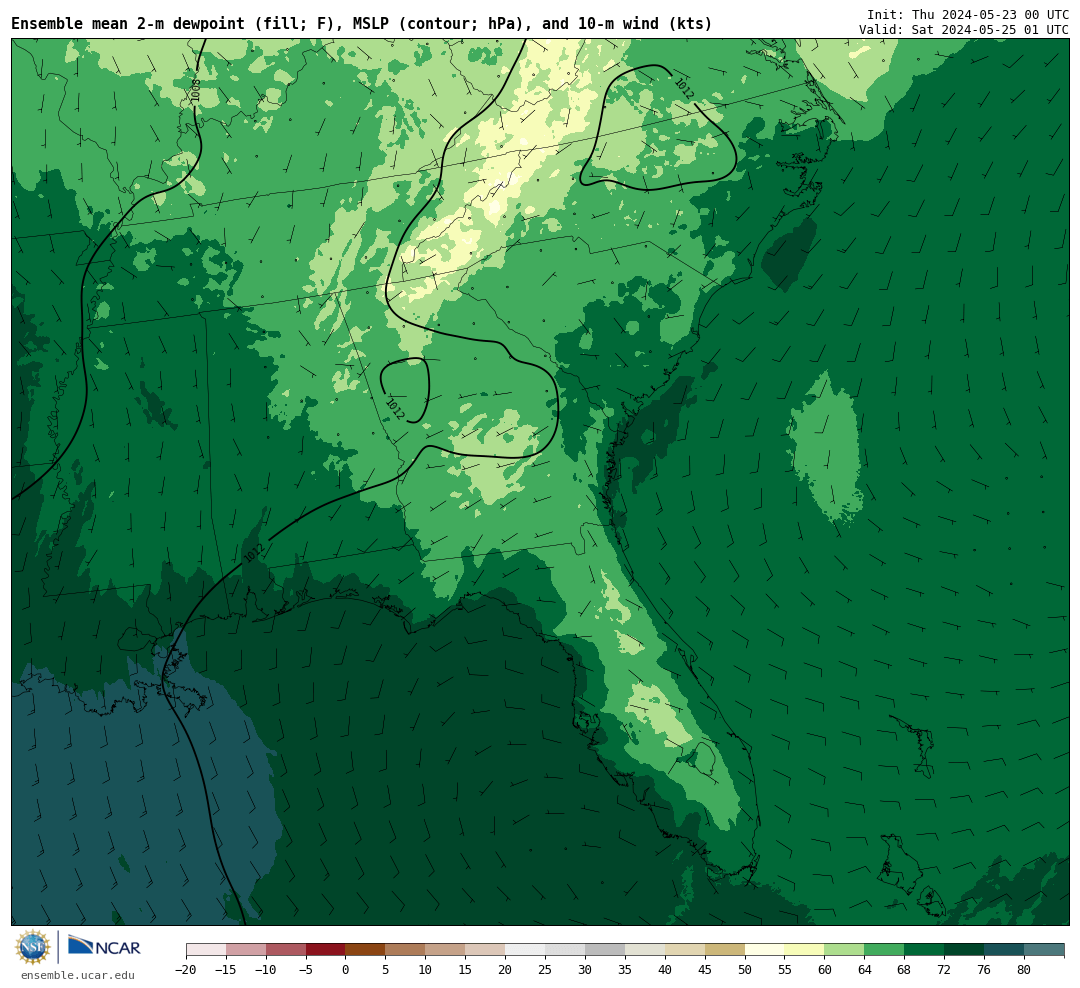Pick the tan swatch between 10 and 15
Viewport: 1080px width, 988px height.
[446, 950]
